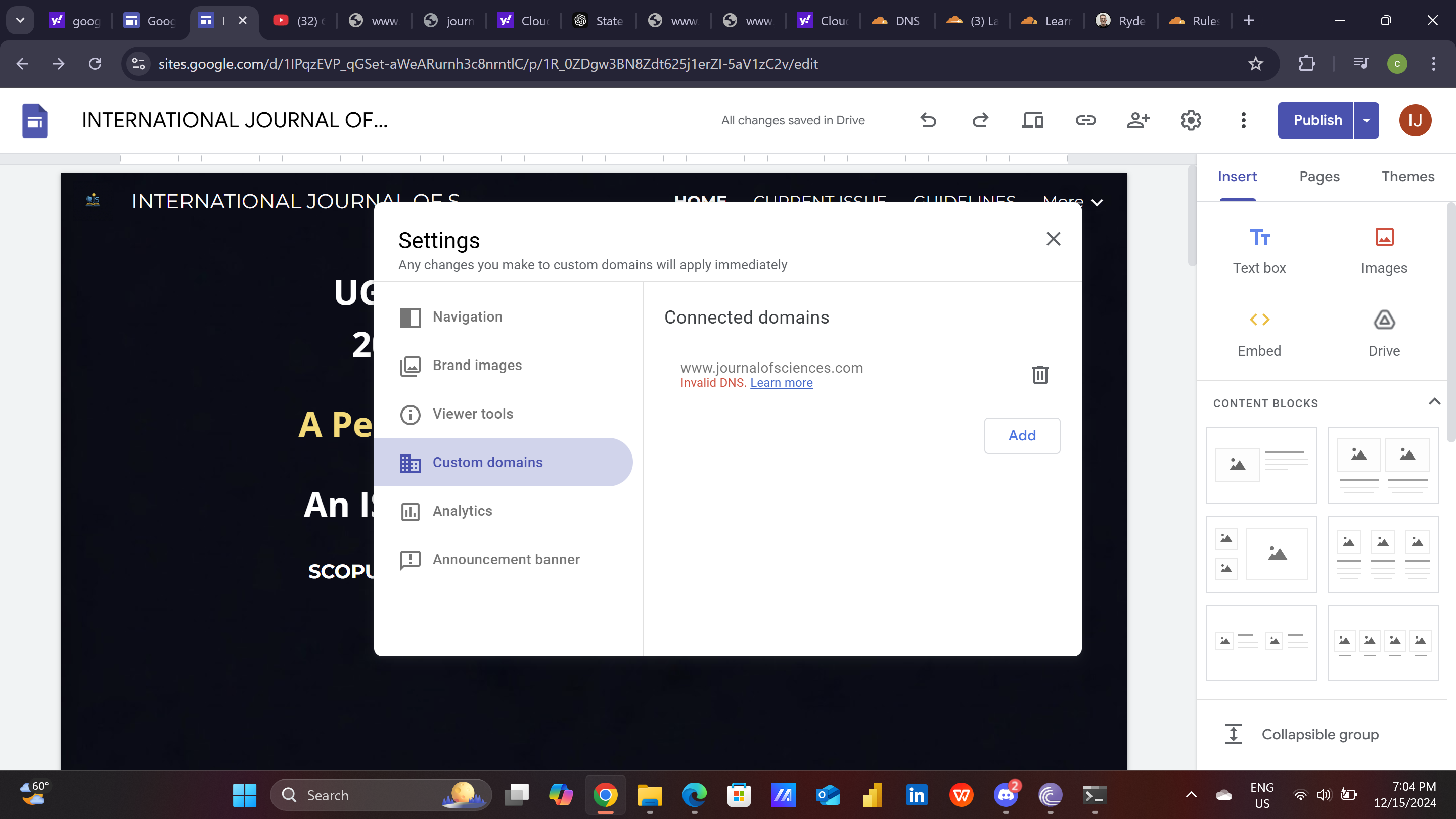Close the Settings dialog
This screenshot has width=1456, height=819.
(x=1053, y=239)
